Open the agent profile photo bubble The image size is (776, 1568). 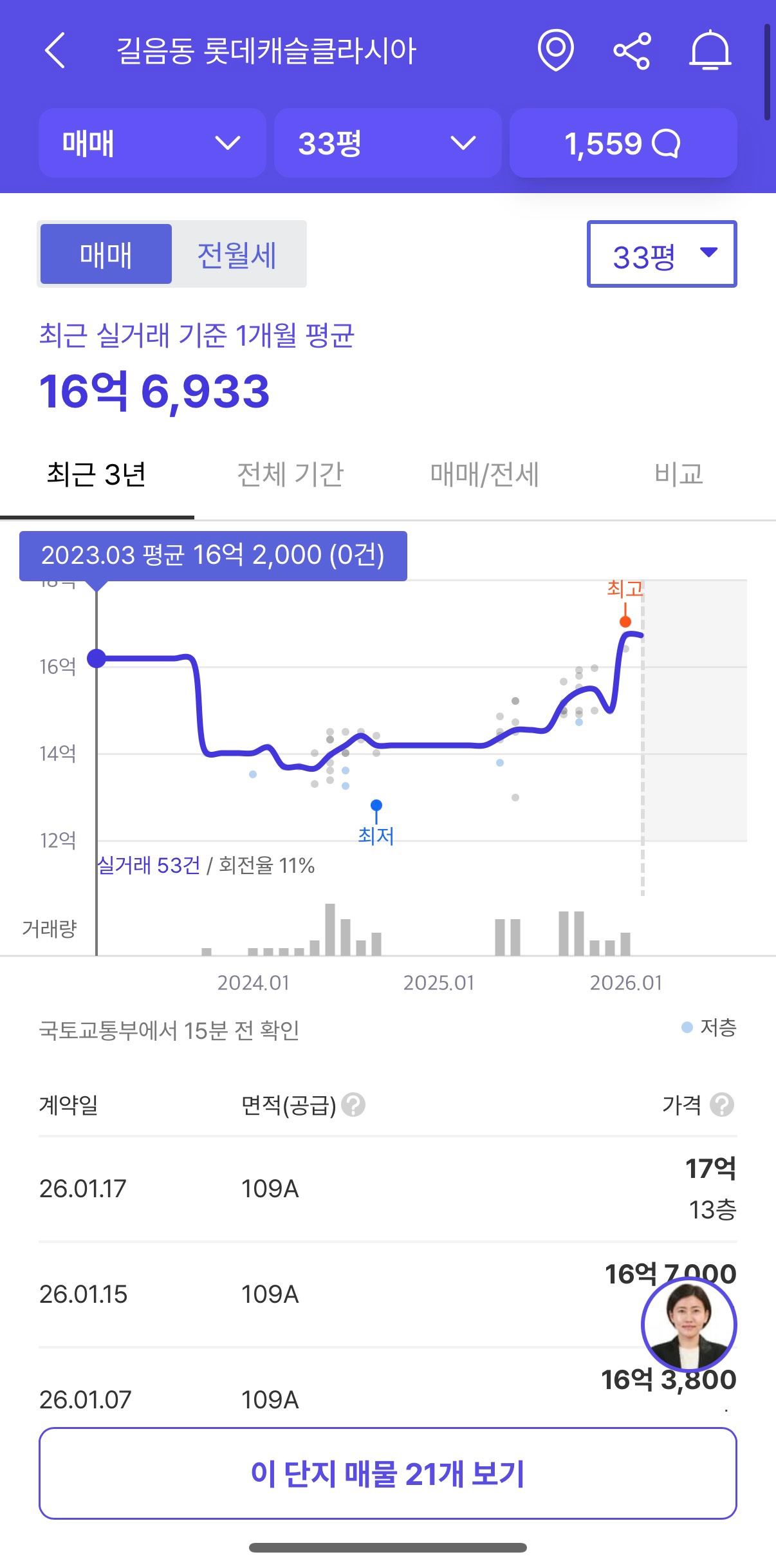click(x=688, y=1325)
